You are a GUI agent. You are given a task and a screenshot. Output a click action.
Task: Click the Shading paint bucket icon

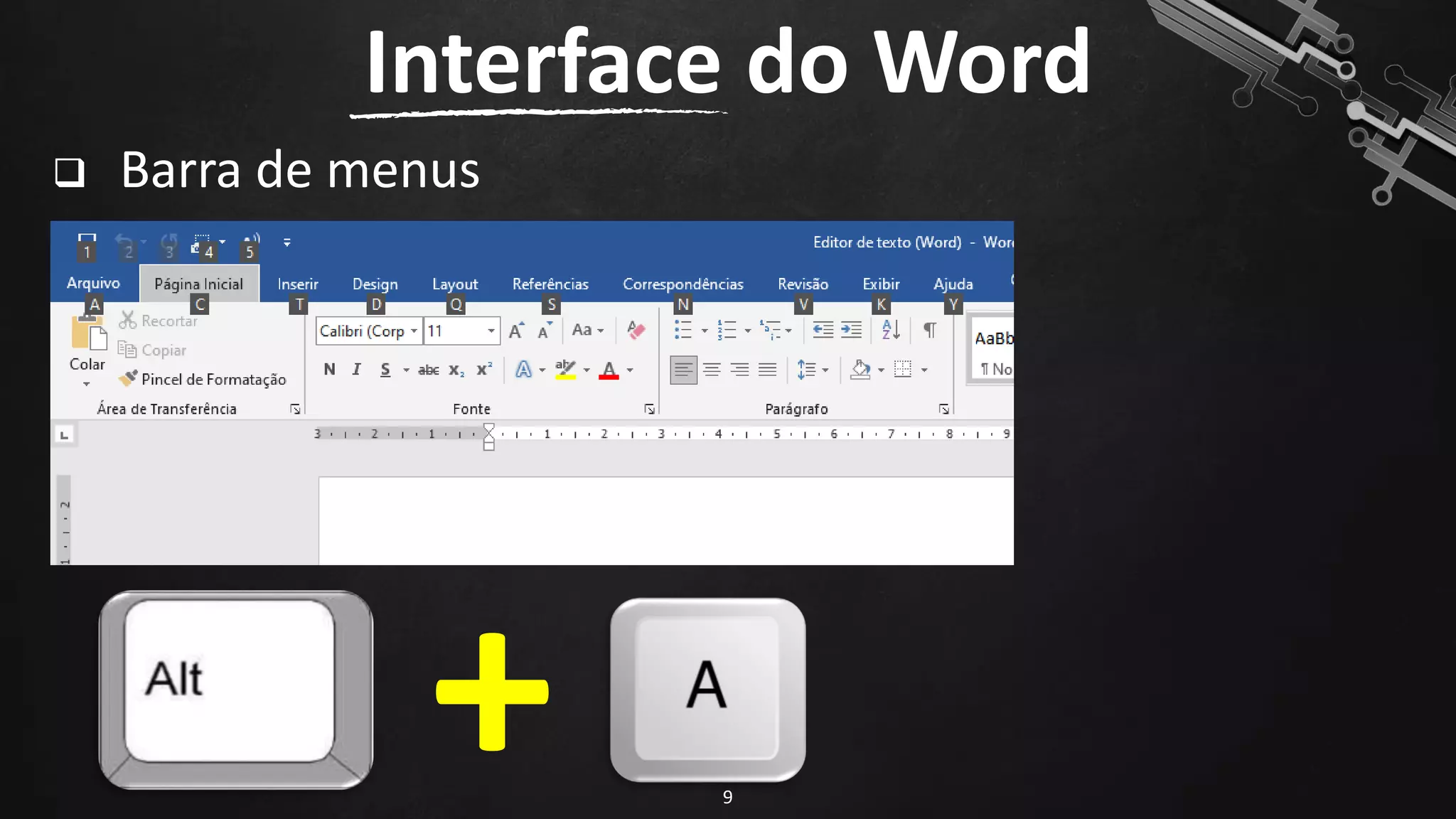[x=860, y=370]
